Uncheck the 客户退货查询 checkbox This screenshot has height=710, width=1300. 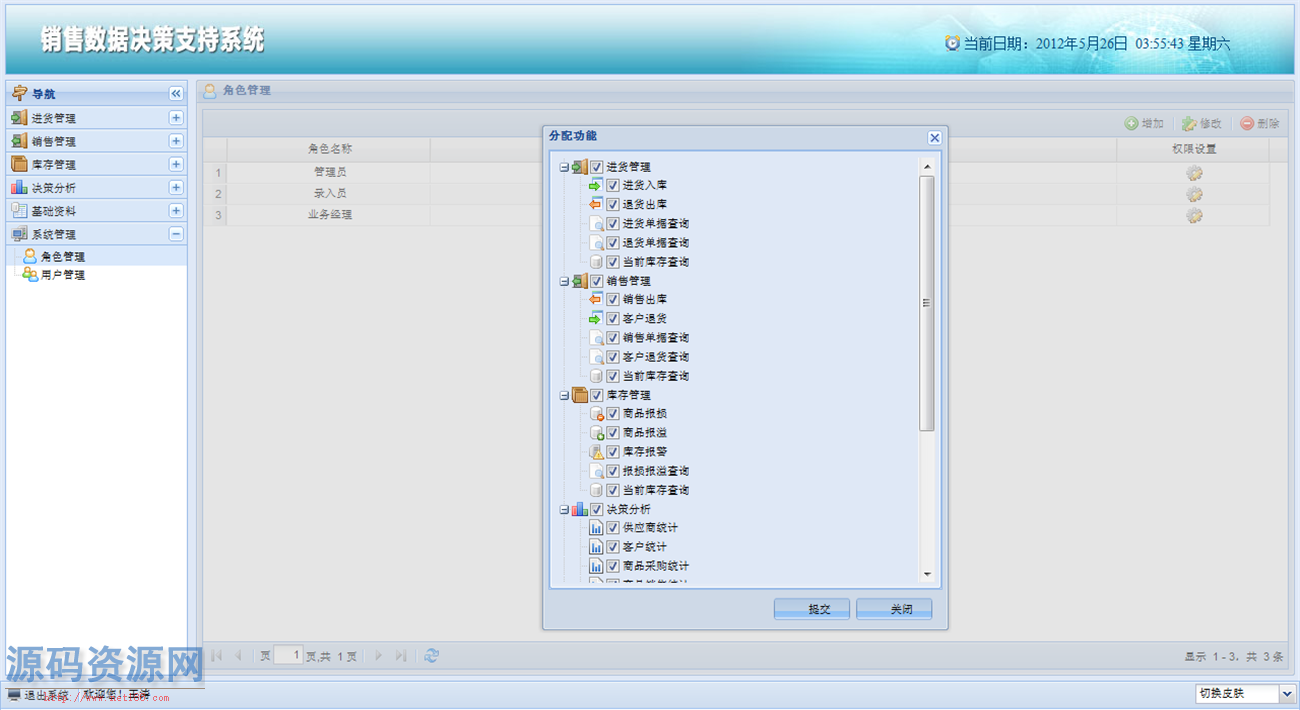tap(613, 357)
